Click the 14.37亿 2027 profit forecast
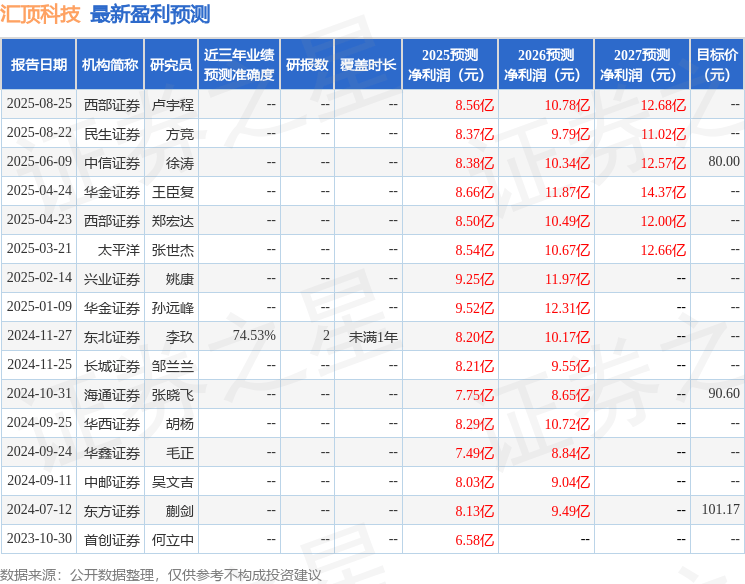Viewport: 745px width, 584px height. 662,191
